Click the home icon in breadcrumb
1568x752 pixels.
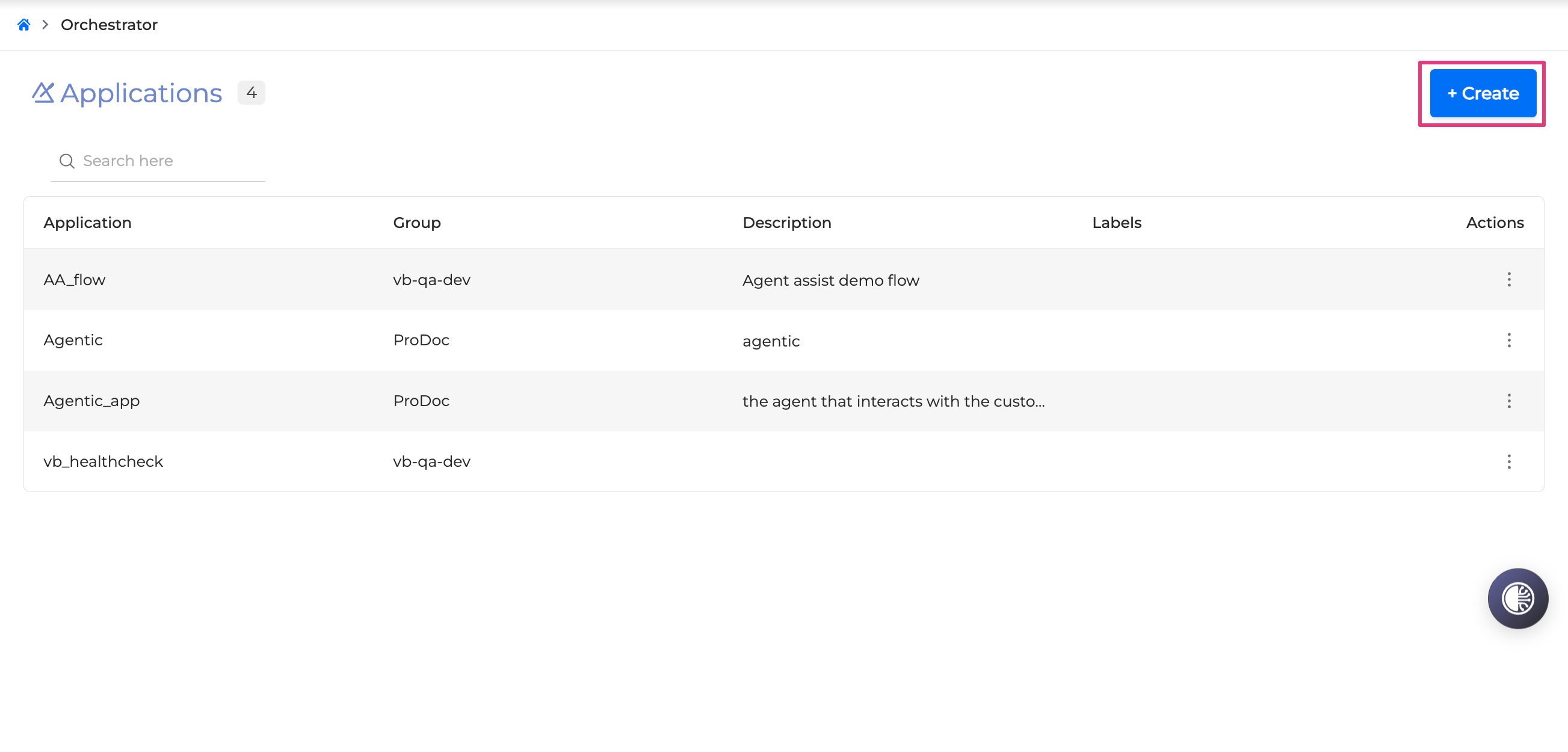(x=23, y=25)
